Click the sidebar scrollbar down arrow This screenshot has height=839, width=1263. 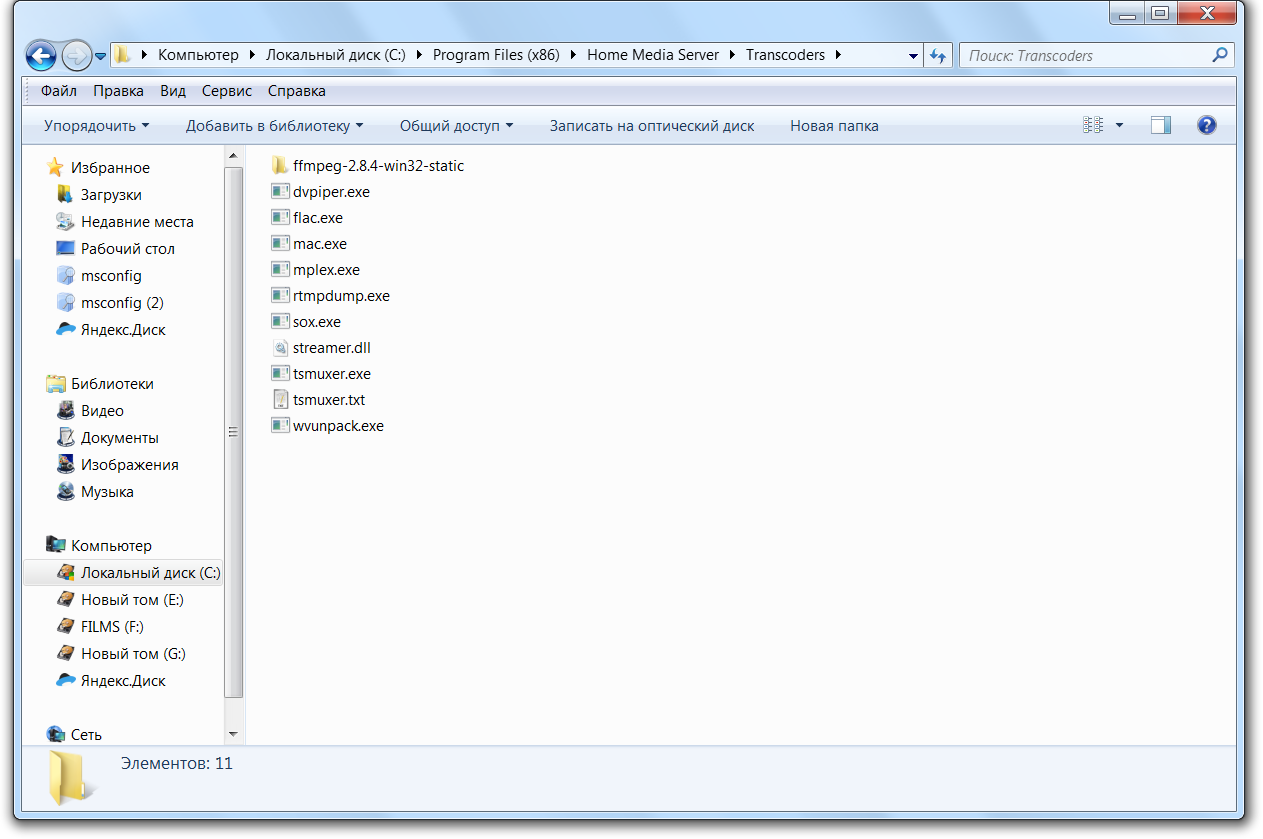[234, 734]
